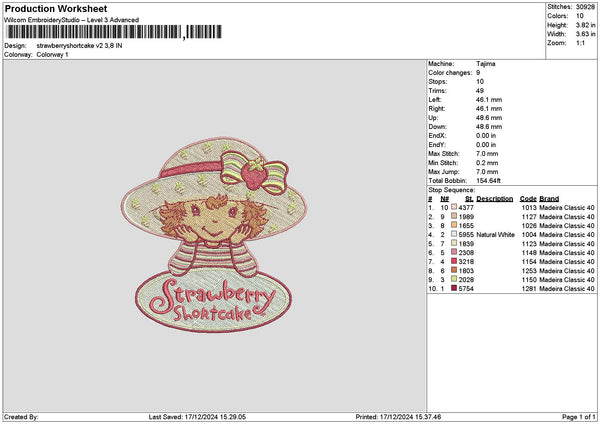Click the 'Natural White' description text
Screen dimensions: 600x424
point(496,235)
